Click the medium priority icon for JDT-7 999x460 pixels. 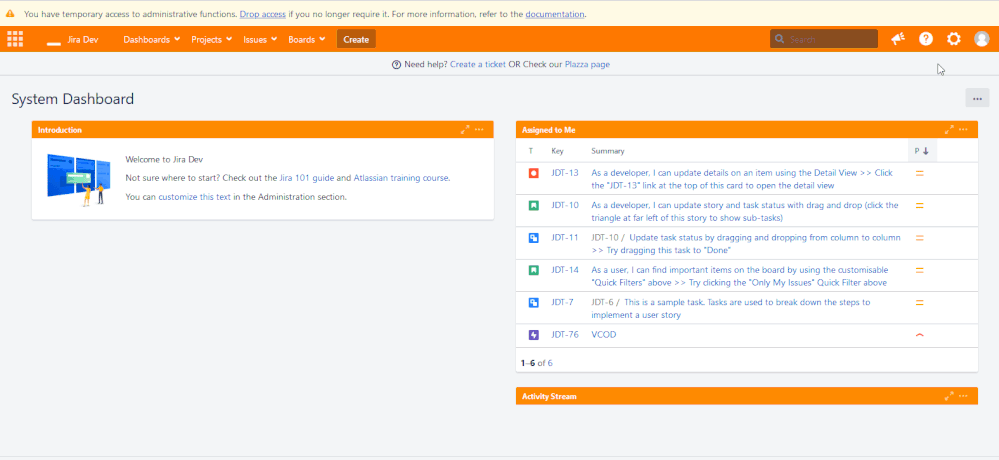click(x=919, y=303)
